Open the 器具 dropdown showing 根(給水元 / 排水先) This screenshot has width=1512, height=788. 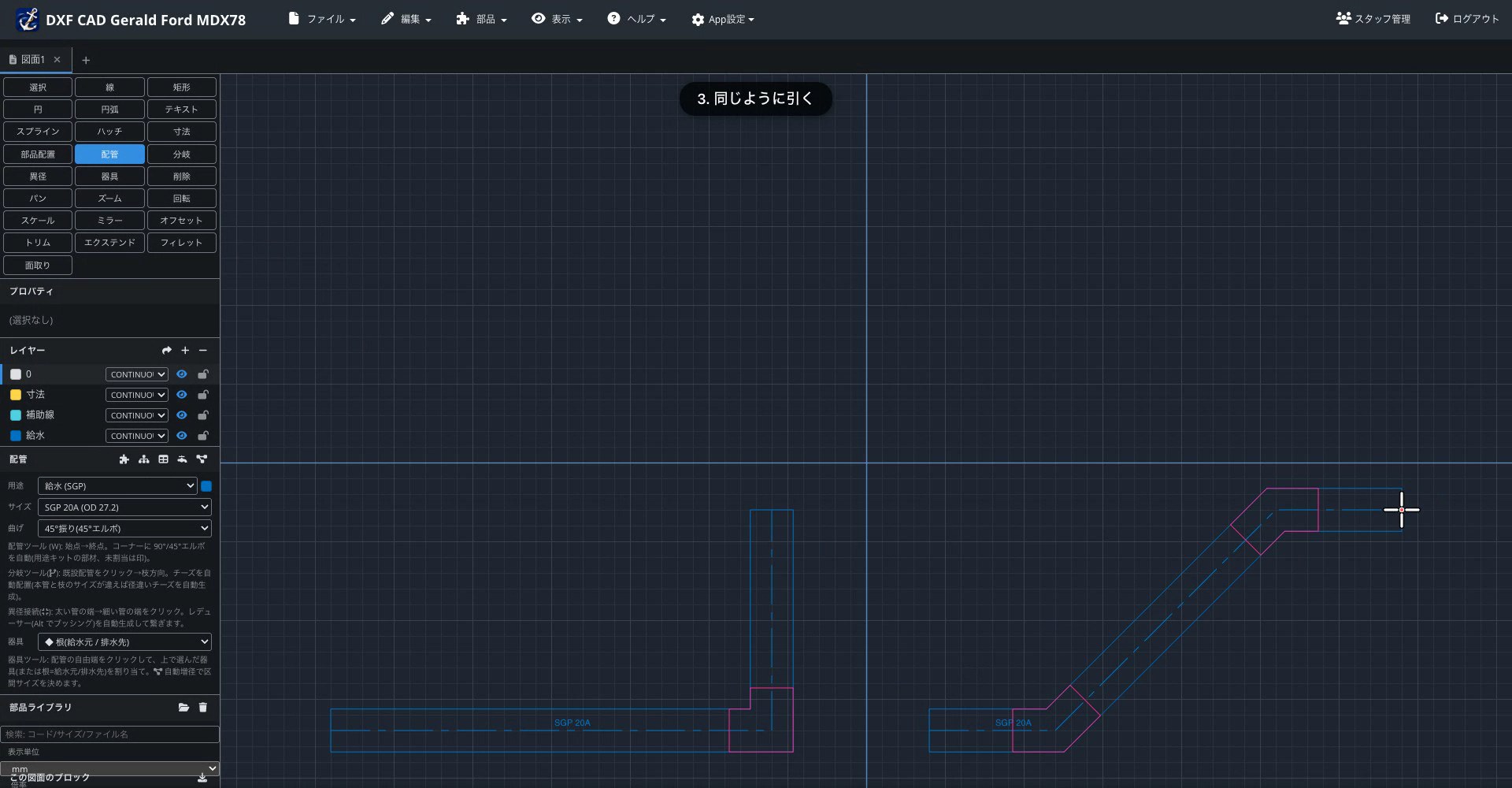[x=125, y=642]
